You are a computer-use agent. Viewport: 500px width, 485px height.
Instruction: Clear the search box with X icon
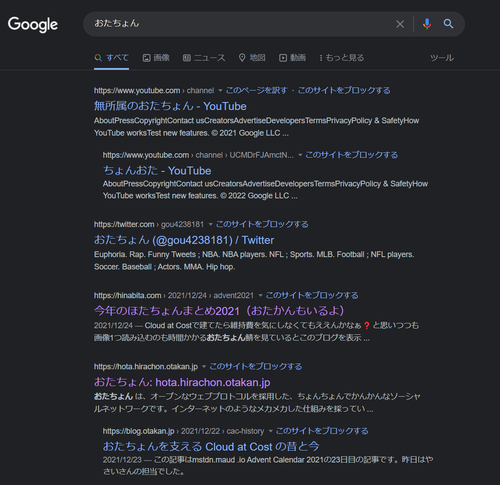400,24
